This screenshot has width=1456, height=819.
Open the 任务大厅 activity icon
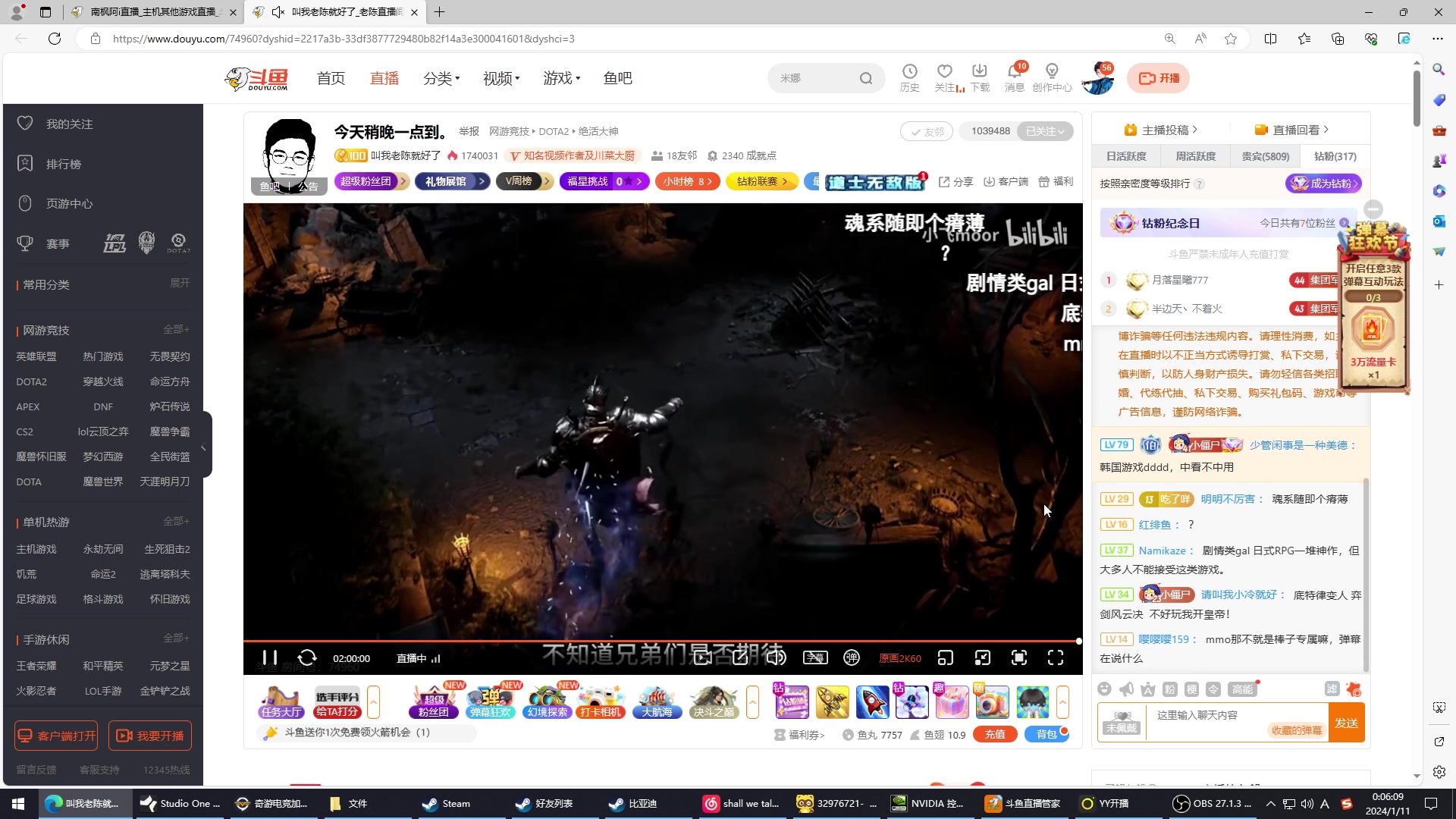[x=281, y=701]
